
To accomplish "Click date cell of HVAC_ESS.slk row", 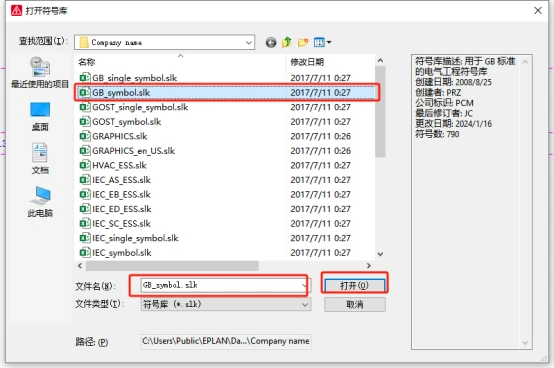I will coord(320,165).
